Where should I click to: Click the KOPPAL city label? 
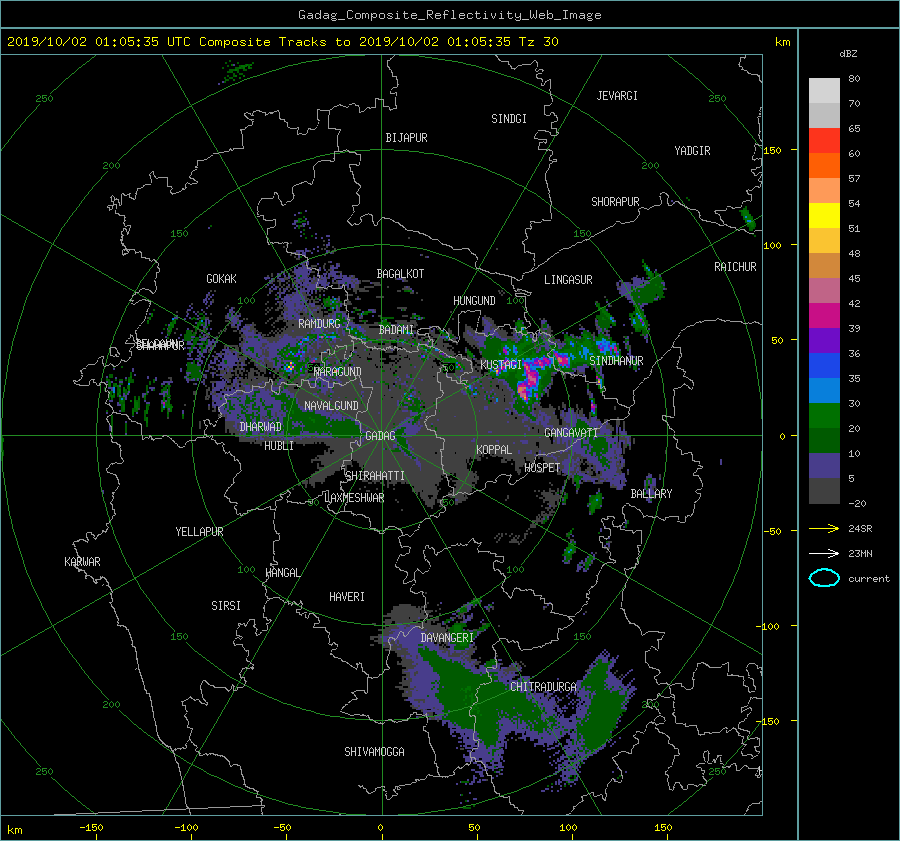click(494, 450)
